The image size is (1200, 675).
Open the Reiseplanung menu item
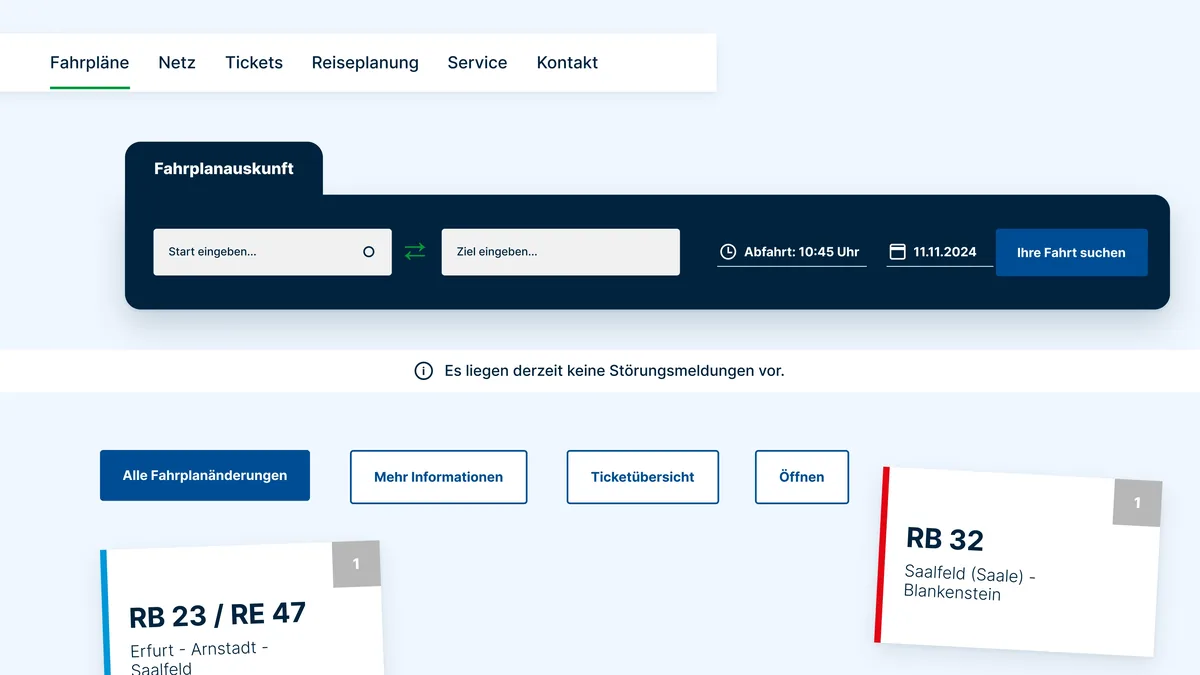point(365,62)
